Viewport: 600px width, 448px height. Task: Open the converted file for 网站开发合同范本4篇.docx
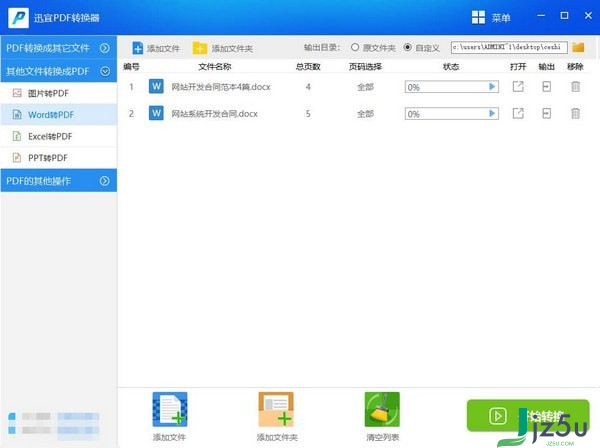coord(518,86)
